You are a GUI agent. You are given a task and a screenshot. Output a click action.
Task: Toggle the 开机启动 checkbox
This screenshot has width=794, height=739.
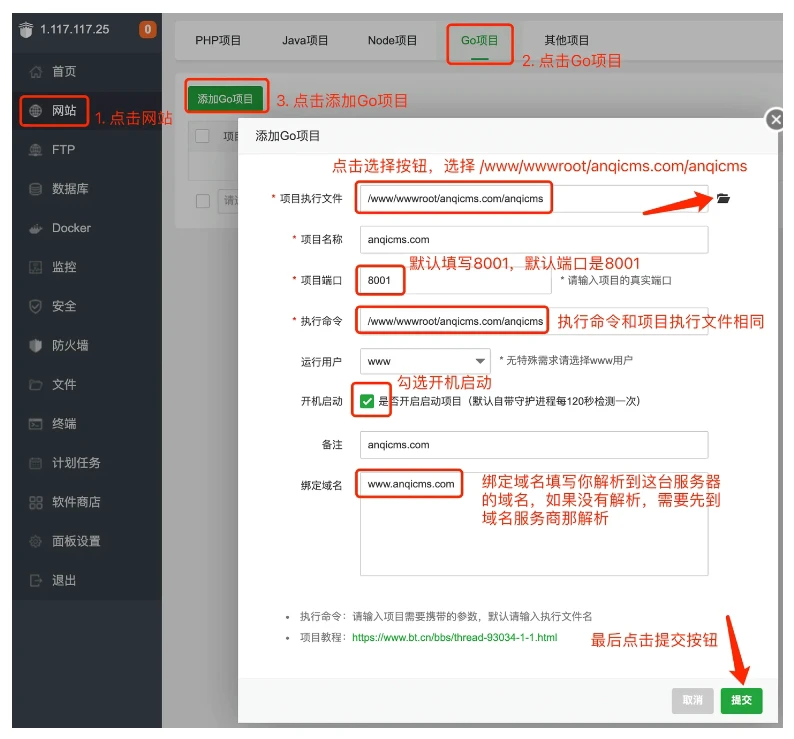[x=367, y=401]
